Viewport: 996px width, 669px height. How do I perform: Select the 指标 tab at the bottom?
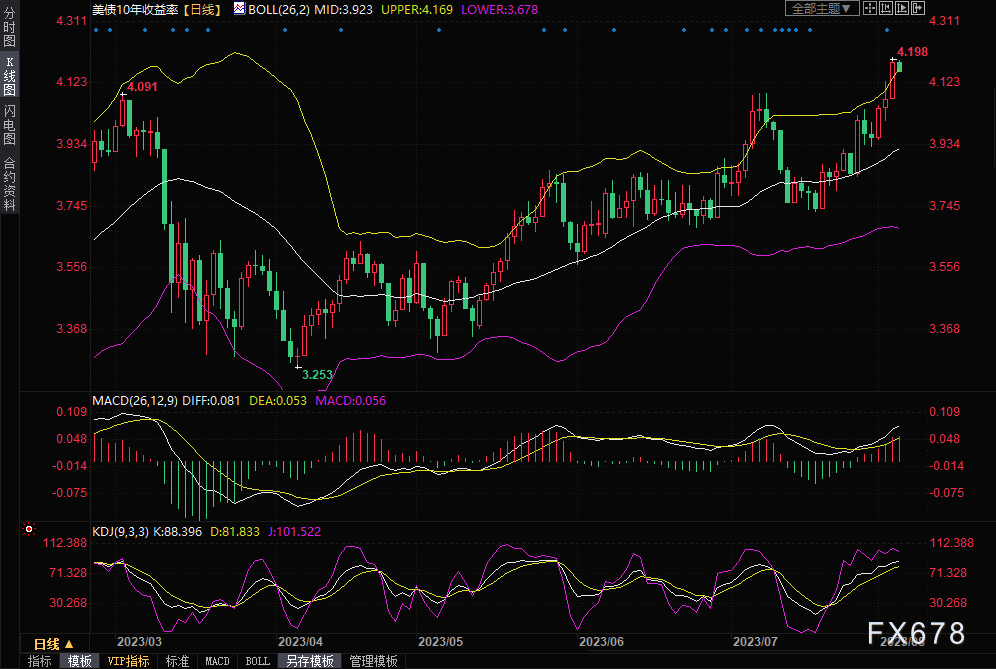40,661
